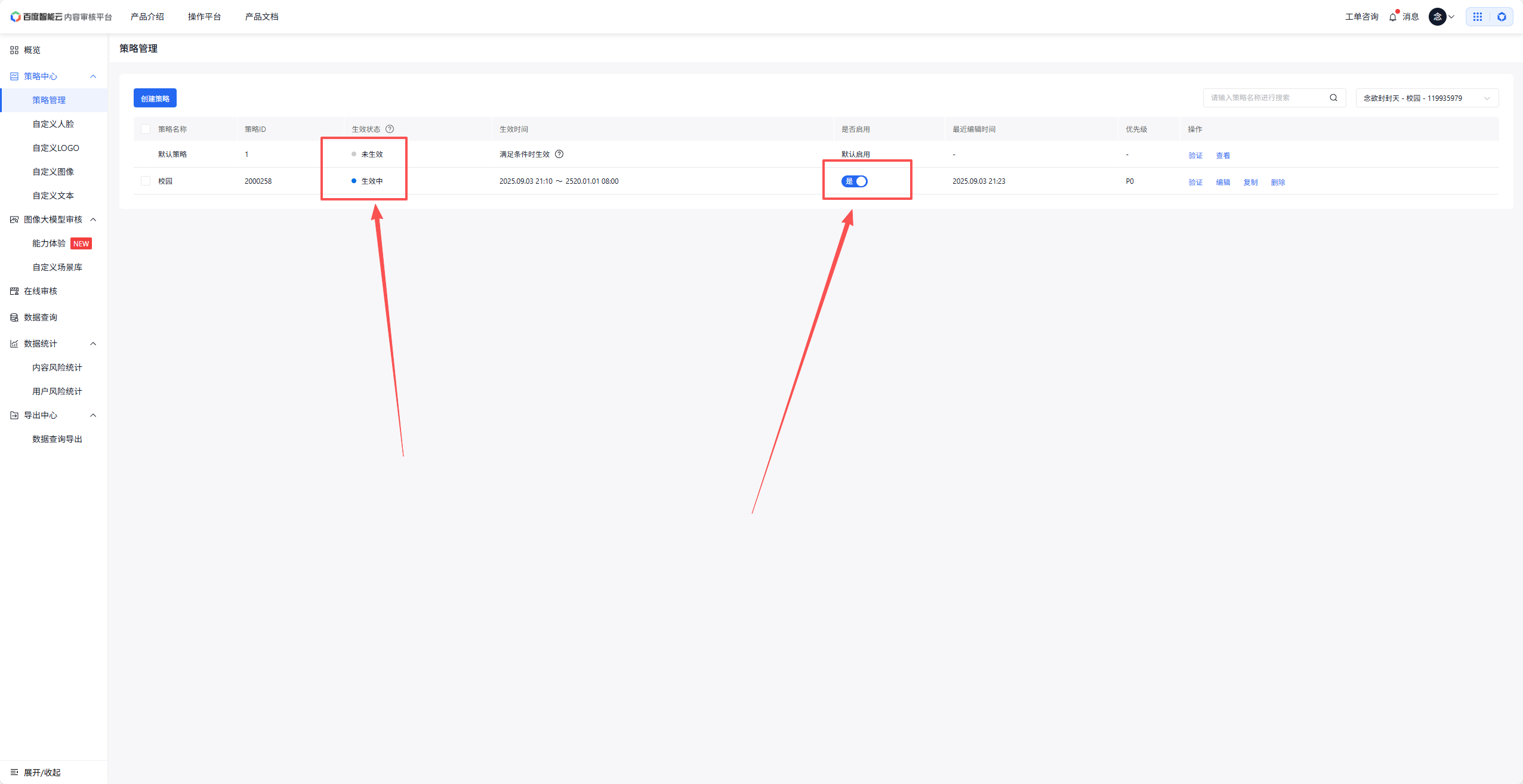Open the notification bell messages

(x=1393, y=17)
